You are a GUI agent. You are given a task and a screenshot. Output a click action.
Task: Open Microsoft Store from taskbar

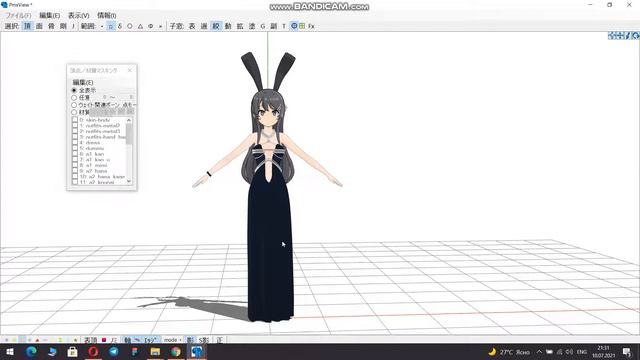pos(72,352)
